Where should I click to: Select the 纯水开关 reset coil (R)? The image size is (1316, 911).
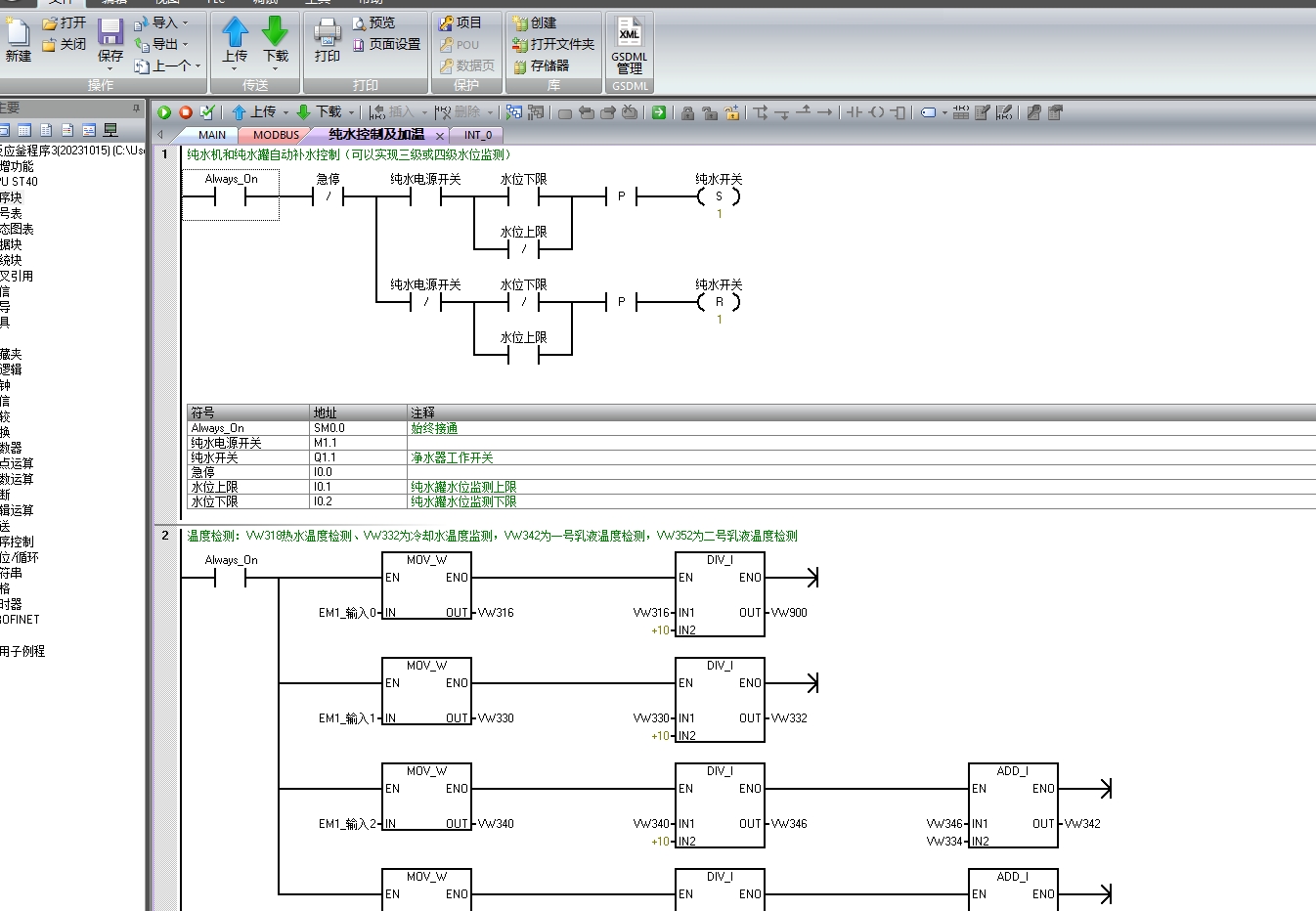pyautogui.click(x=719, y=301)
